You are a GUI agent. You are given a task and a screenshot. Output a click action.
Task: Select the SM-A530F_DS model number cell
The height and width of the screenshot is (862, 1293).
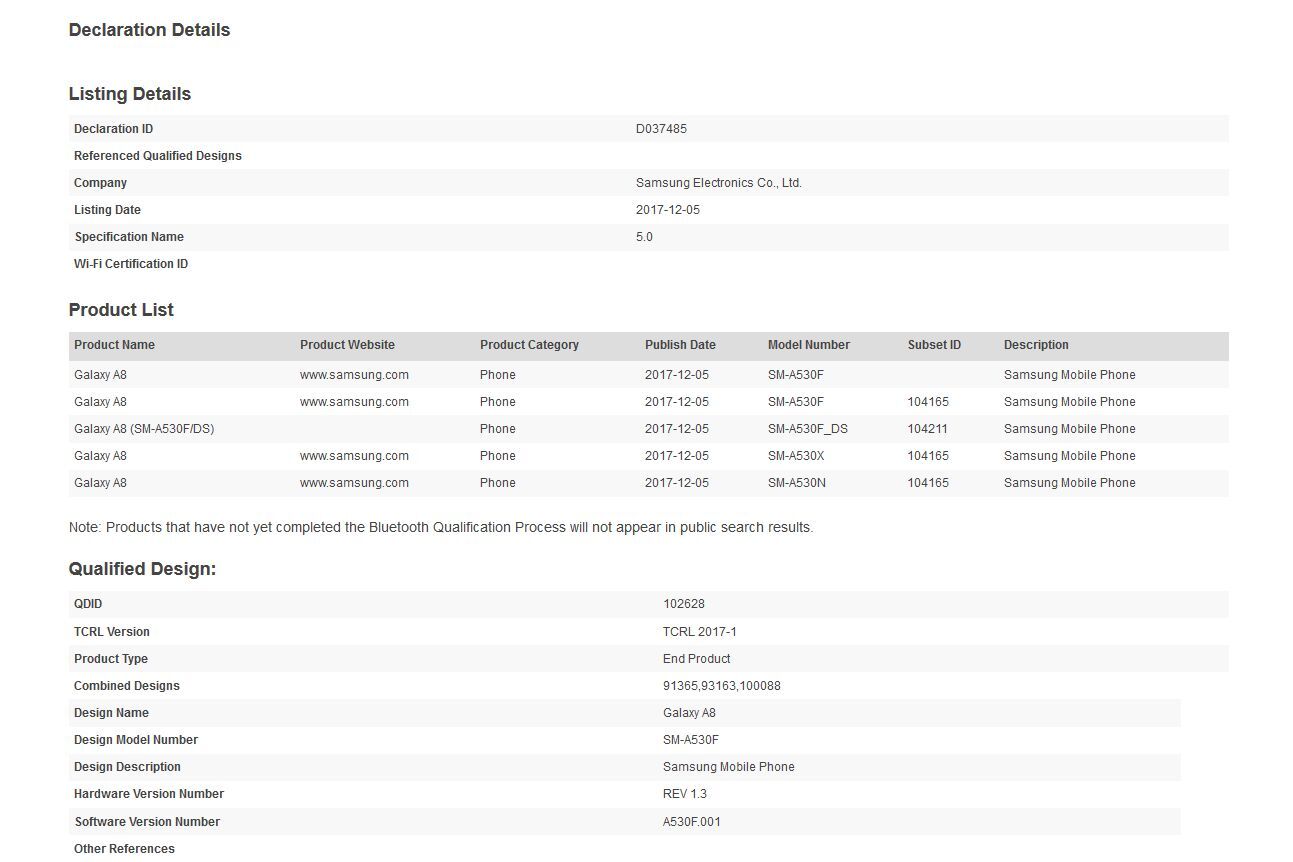[x=807, y=429]
